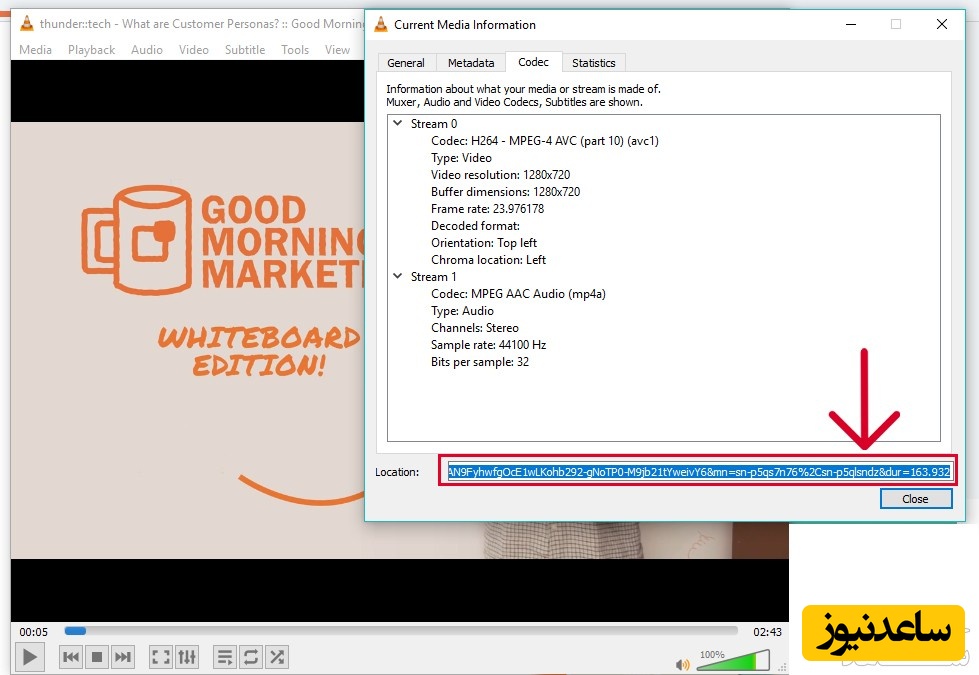Stop playback with the square button
This screenshot has height=675, width=979.
coord(97,657)
